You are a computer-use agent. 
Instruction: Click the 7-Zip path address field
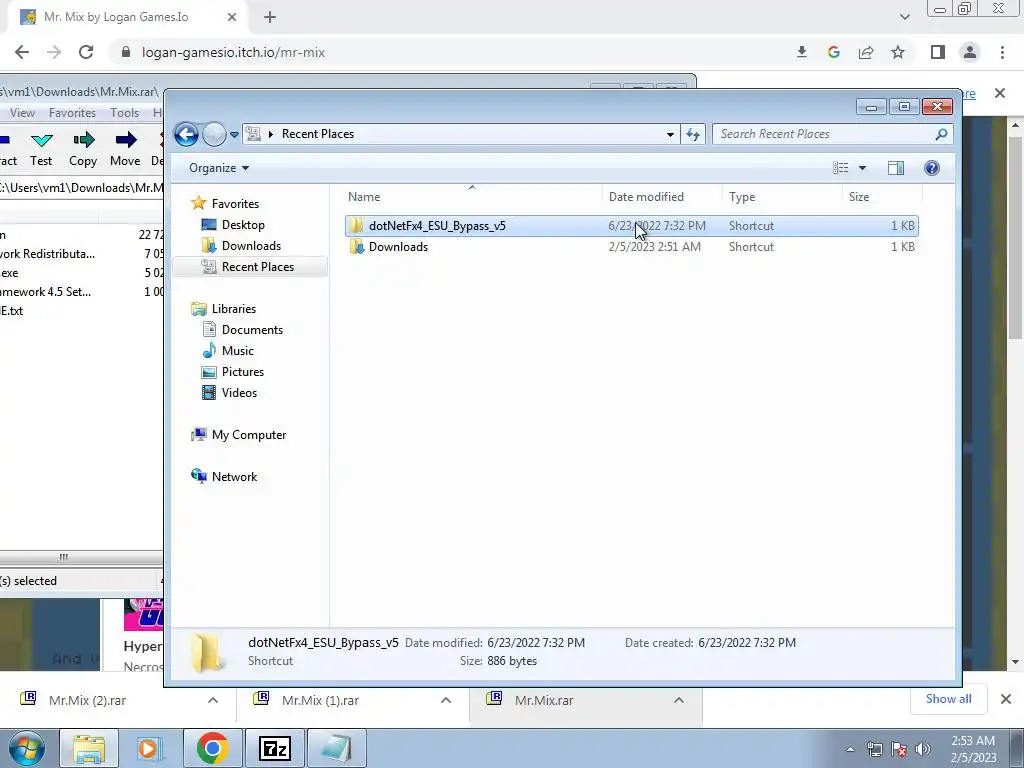82,188
